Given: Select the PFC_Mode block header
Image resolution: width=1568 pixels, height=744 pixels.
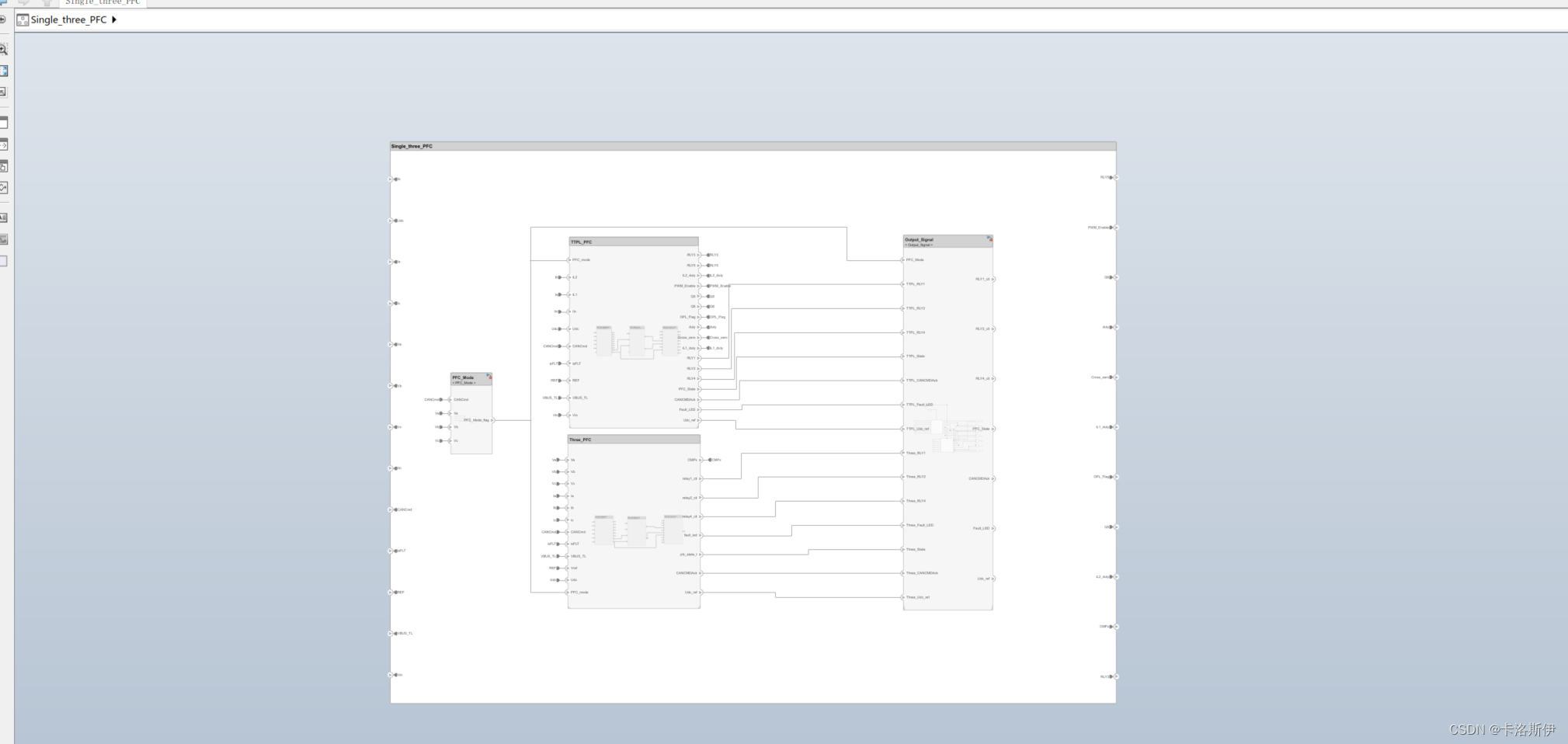Looking at the screenshot, I should click(x=471, y=379).
